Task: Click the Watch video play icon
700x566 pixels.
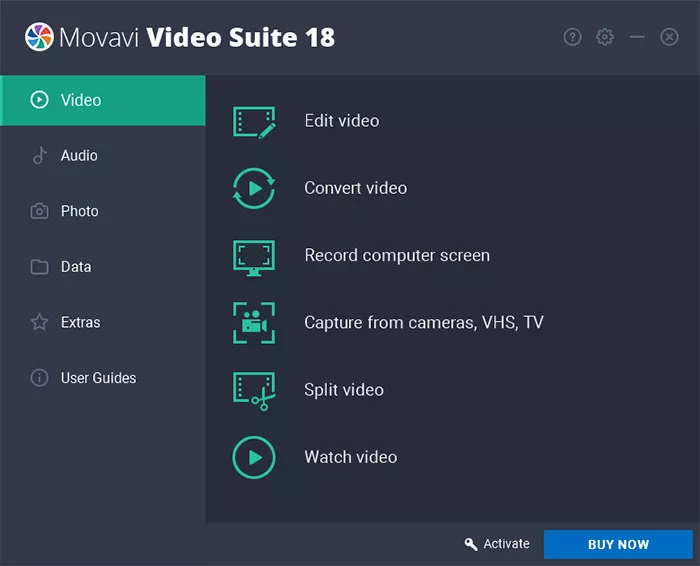Action: tap(254, 457)
